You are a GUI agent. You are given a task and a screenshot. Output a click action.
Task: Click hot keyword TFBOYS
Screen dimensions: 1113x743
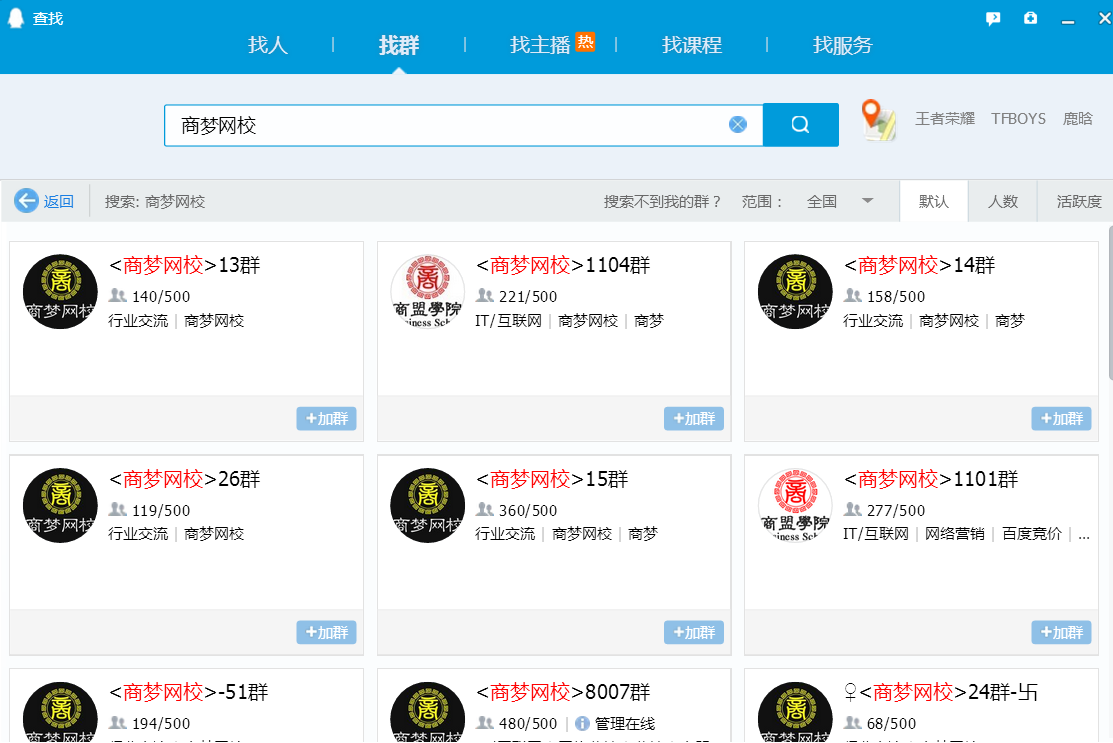point(1019,119)
